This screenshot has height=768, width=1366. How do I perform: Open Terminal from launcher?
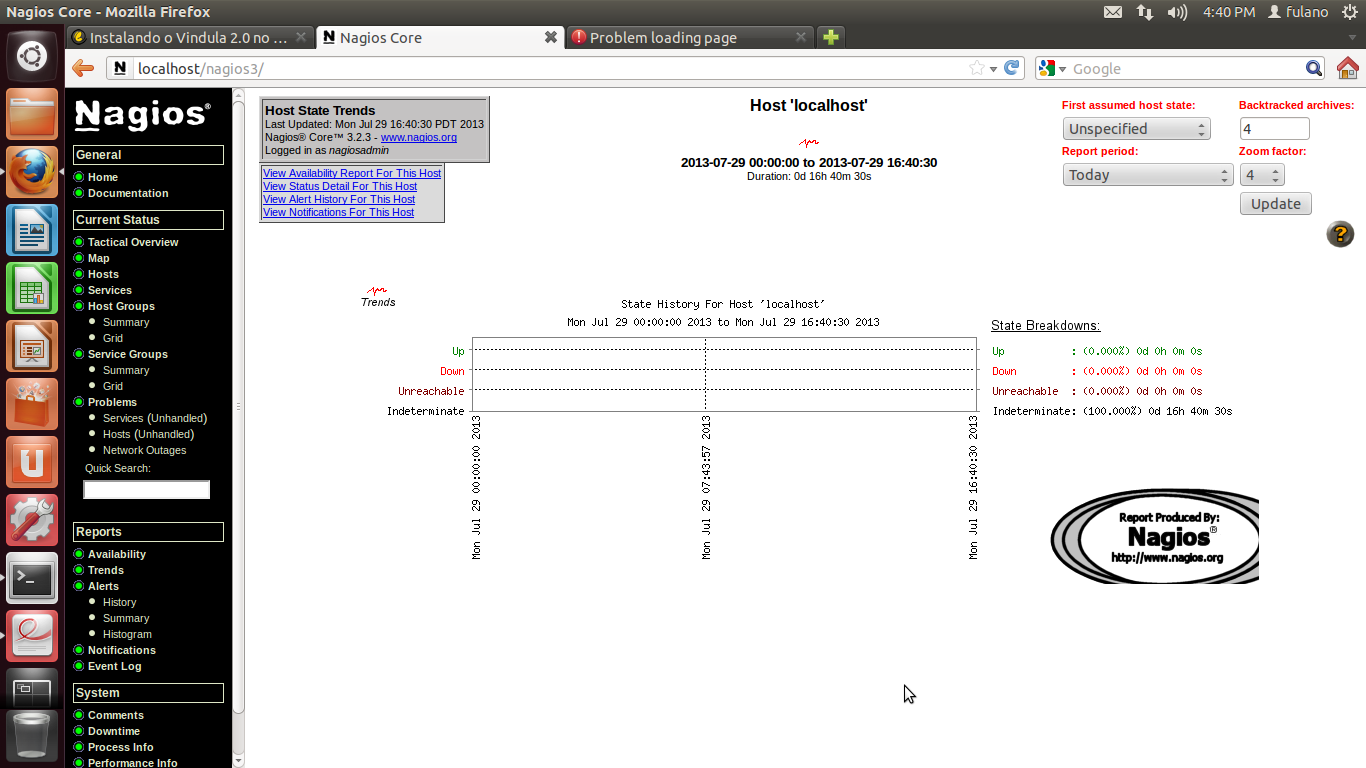(x=32, y=578)
